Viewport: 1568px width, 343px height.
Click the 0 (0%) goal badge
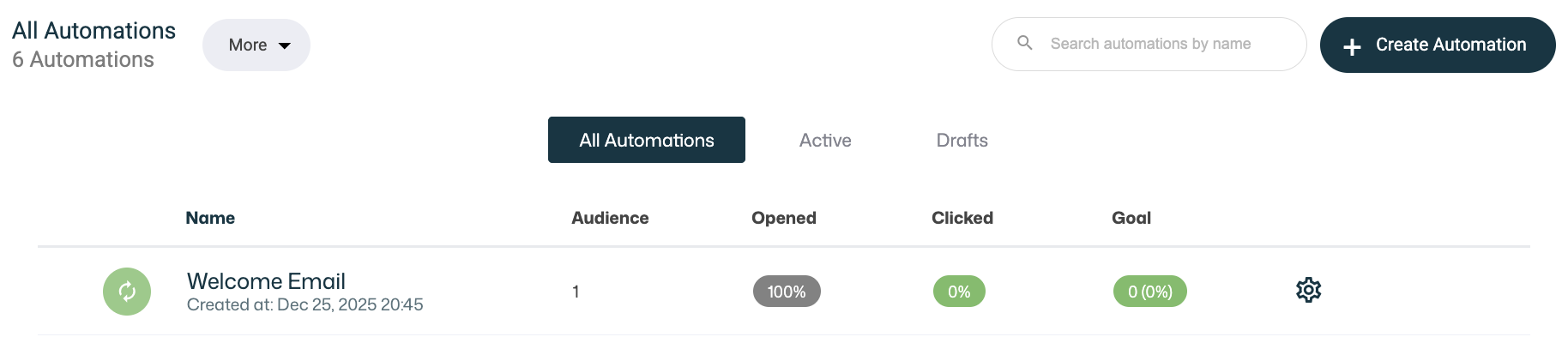pos(1149,292)
